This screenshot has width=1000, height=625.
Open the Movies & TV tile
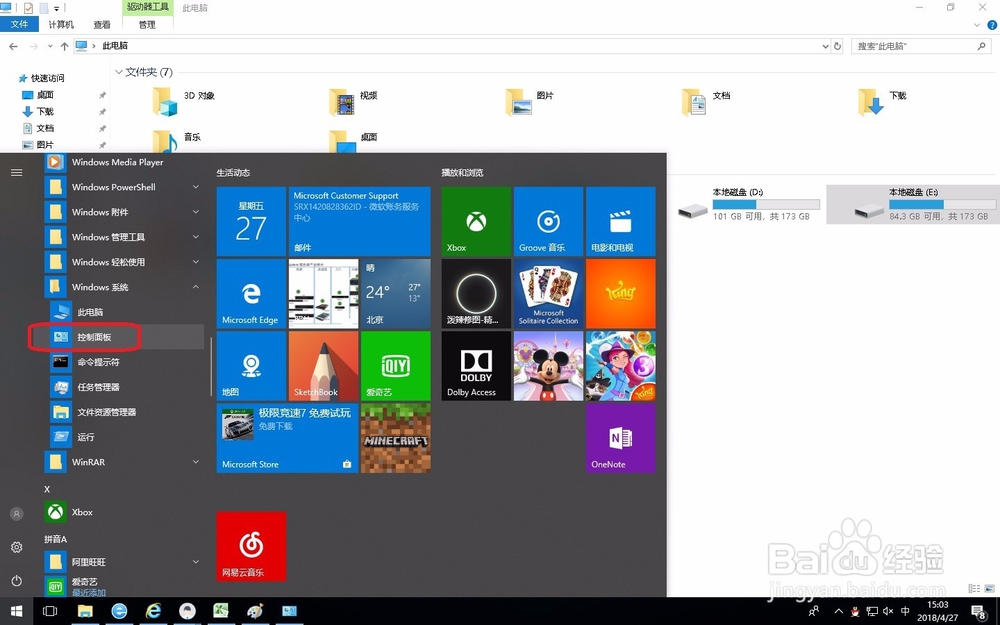tap(620, 221)
